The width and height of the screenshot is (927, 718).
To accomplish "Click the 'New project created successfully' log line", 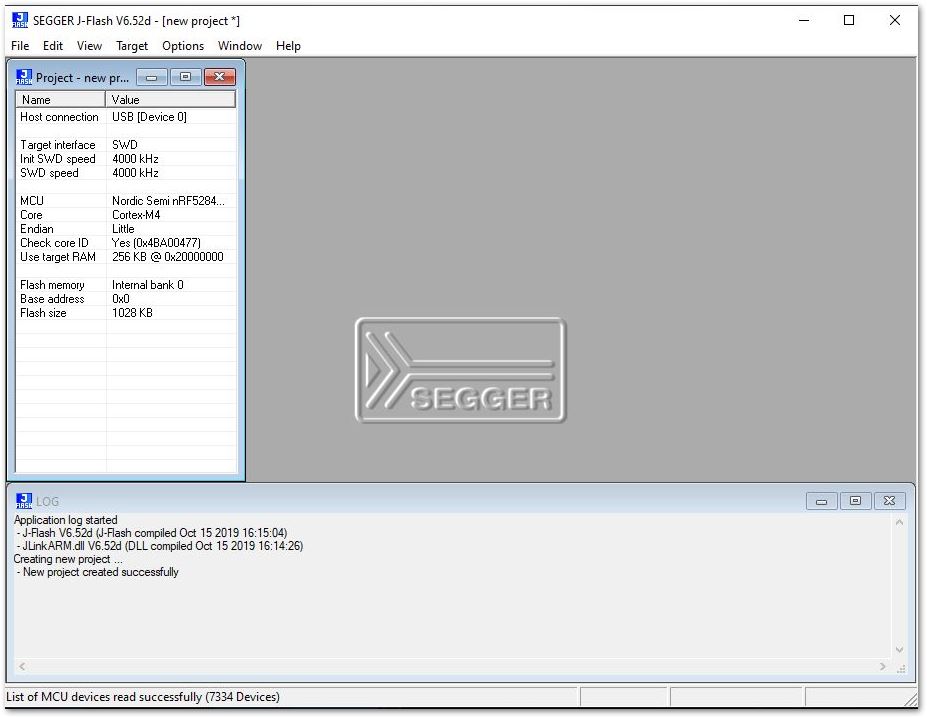I will pos(98,572).
